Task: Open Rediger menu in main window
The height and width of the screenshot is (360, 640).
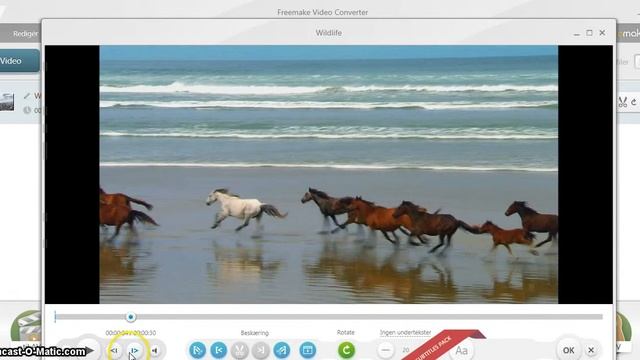Action: (25, 34)
